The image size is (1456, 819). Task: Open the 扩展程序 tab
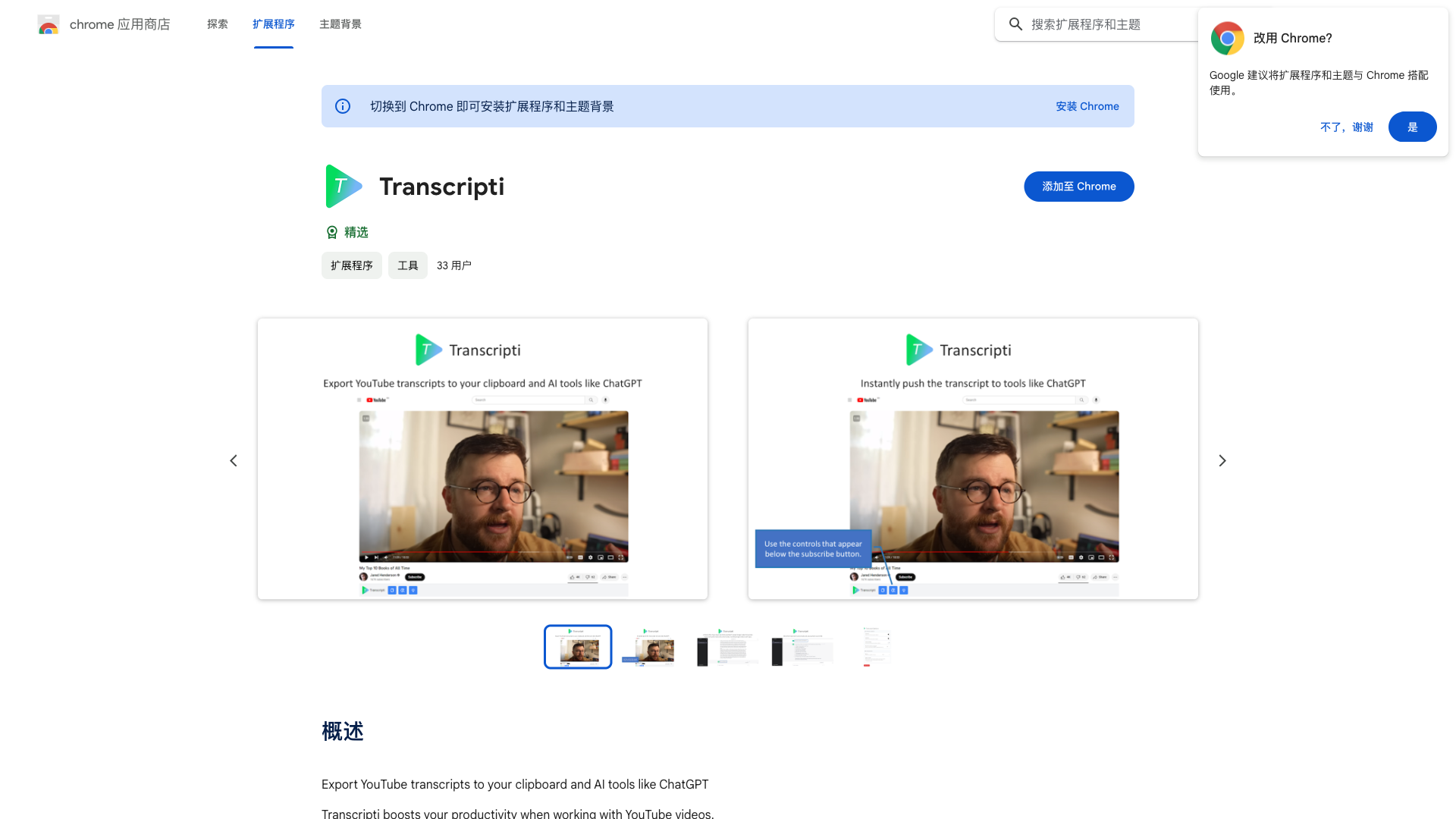coord(274,24)
